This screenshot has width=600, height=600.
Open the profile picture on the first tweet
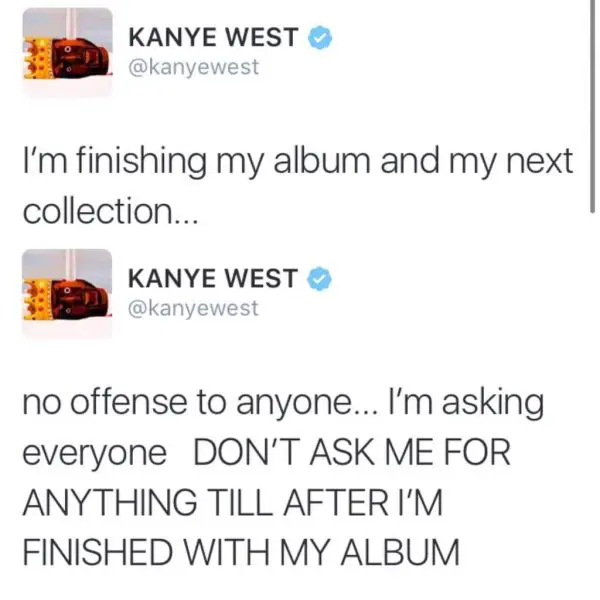click(67, 52)
